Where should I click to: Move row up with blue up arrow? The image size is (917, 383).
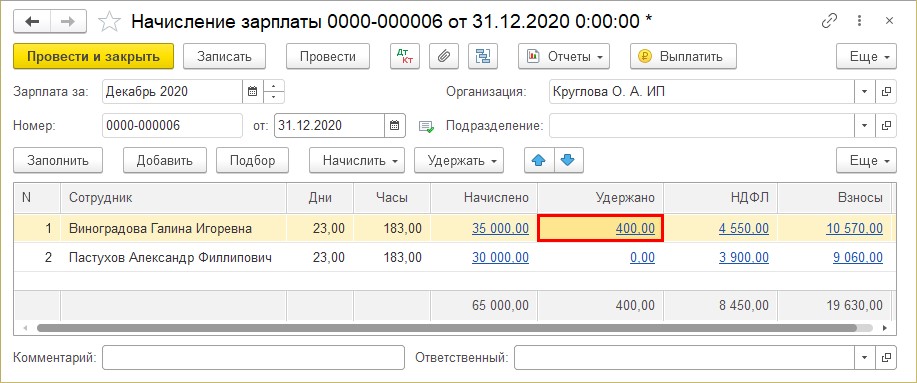pos(539,160)
